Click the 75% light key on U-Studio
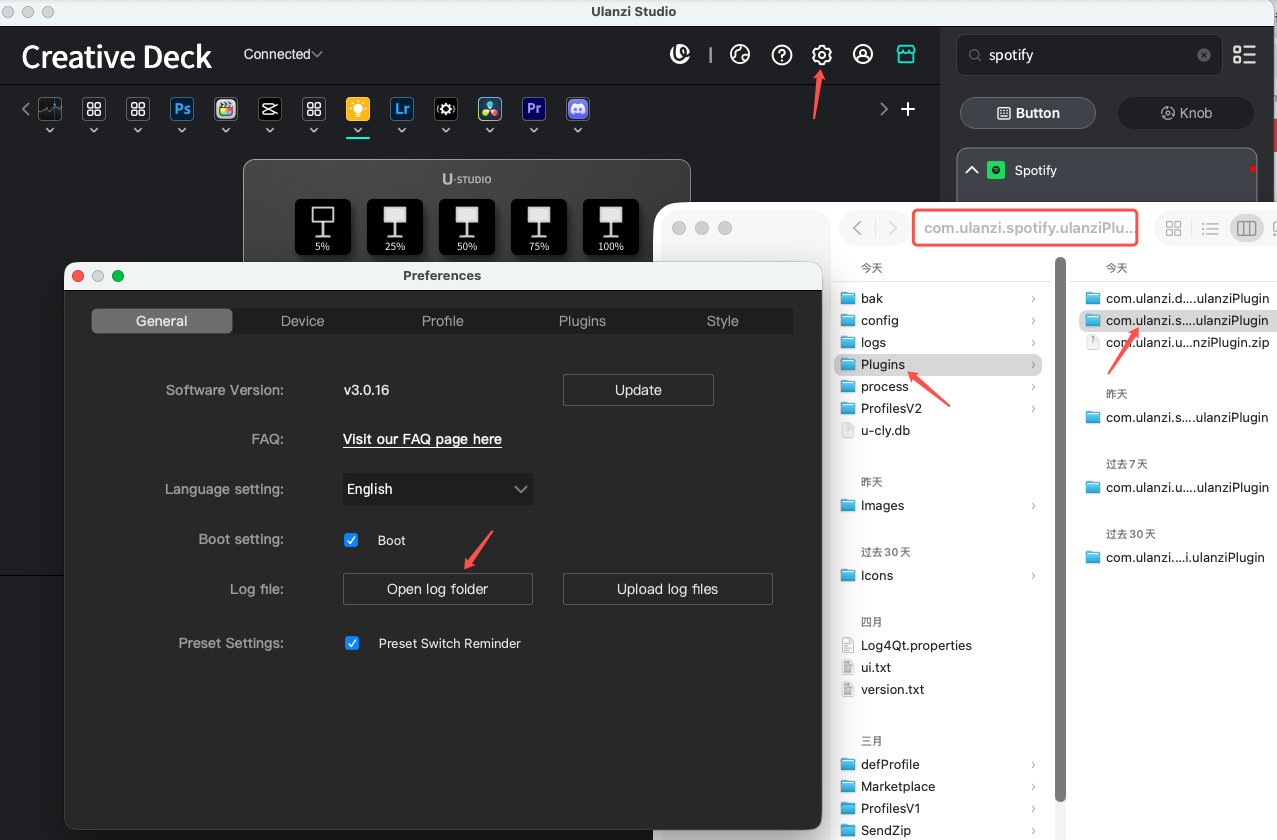 pos(539,226)
